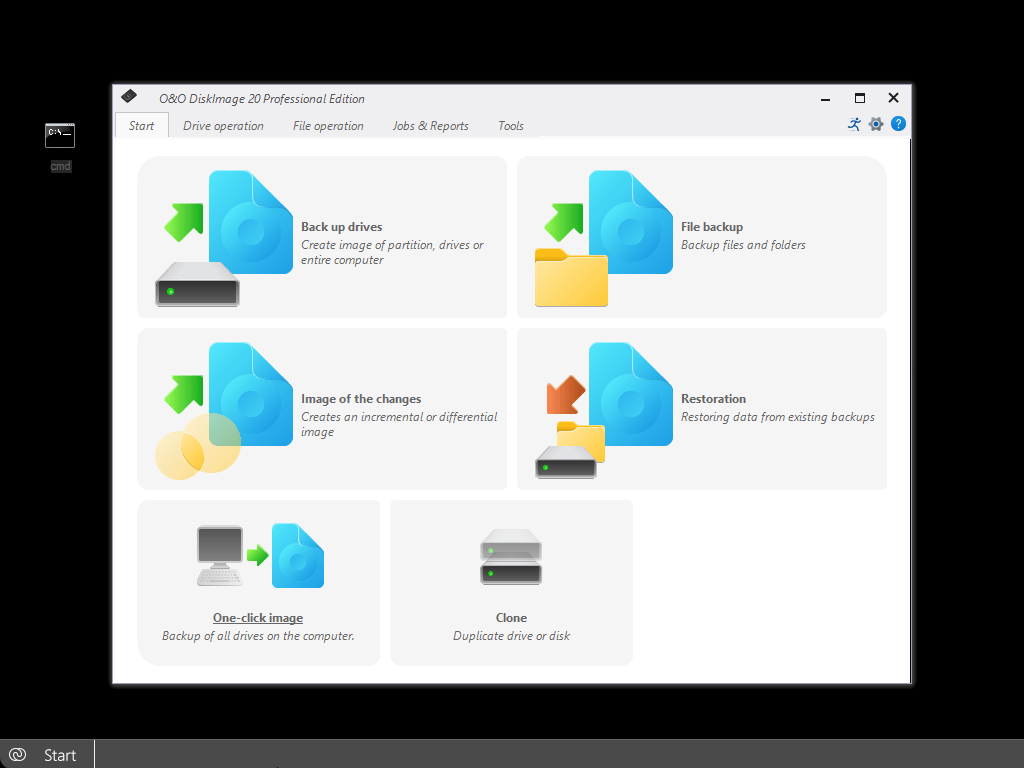Close the O&O DiskImage window
Screen dimensions: 1024x768
893,99
